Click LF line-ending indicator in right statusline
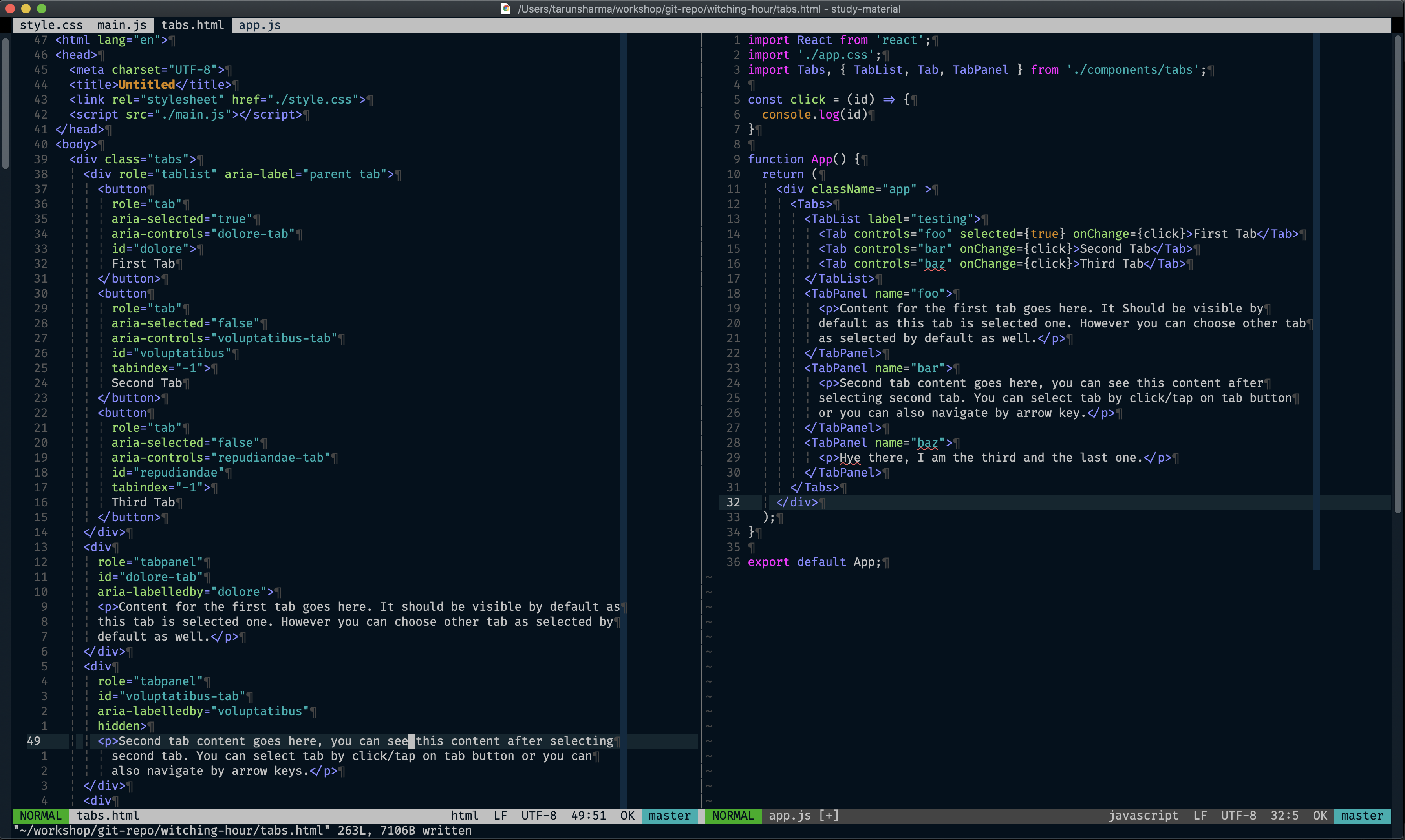This screenshot has width=1405, height=840. click(1200, 816)
